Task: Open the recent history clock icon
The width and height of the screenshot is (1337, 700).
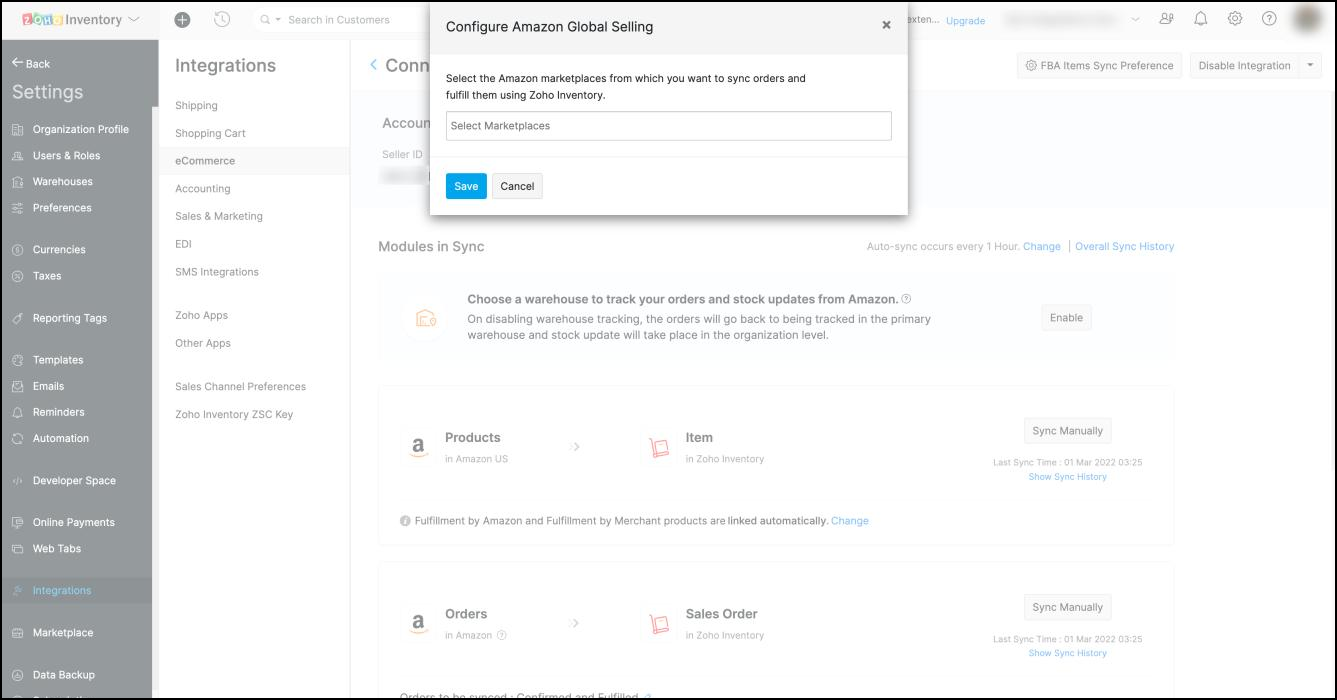Action: point(222,19)
